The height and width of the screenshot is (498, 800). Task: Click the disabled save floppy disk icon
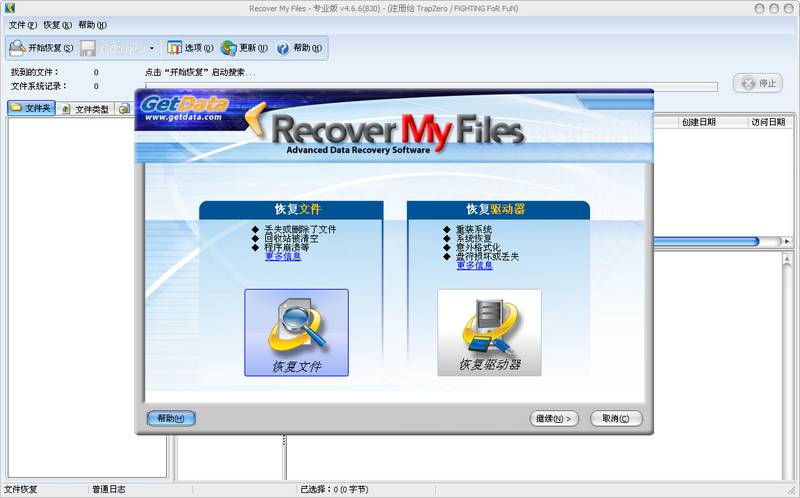pos(88,48)
